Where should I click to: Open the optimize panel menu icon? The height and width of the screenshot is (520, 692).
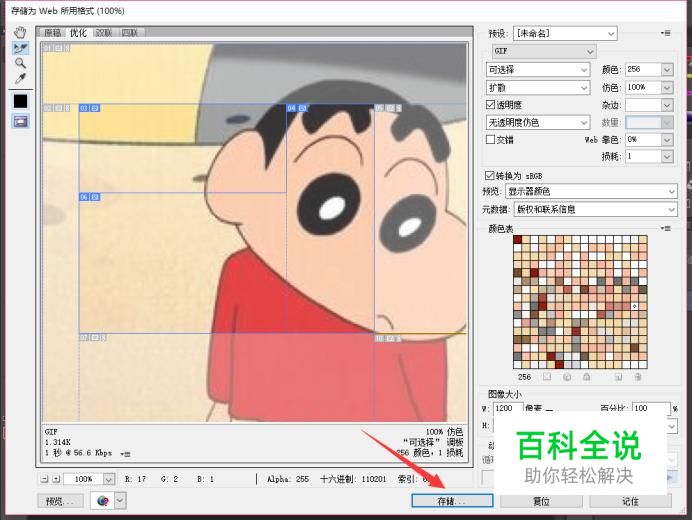[666, 33]
